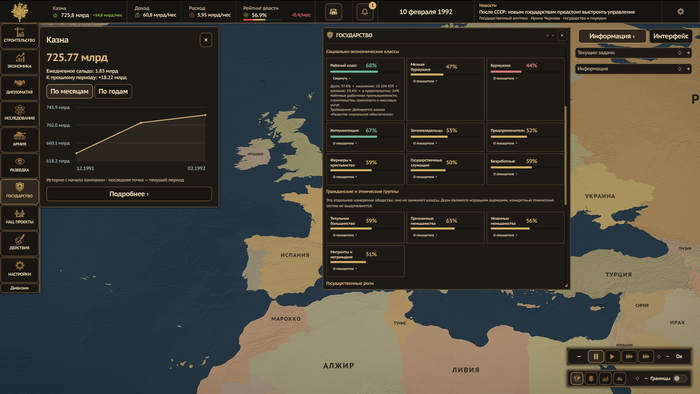
Task: Open the Интерфейс tab button
Action: 671,36
